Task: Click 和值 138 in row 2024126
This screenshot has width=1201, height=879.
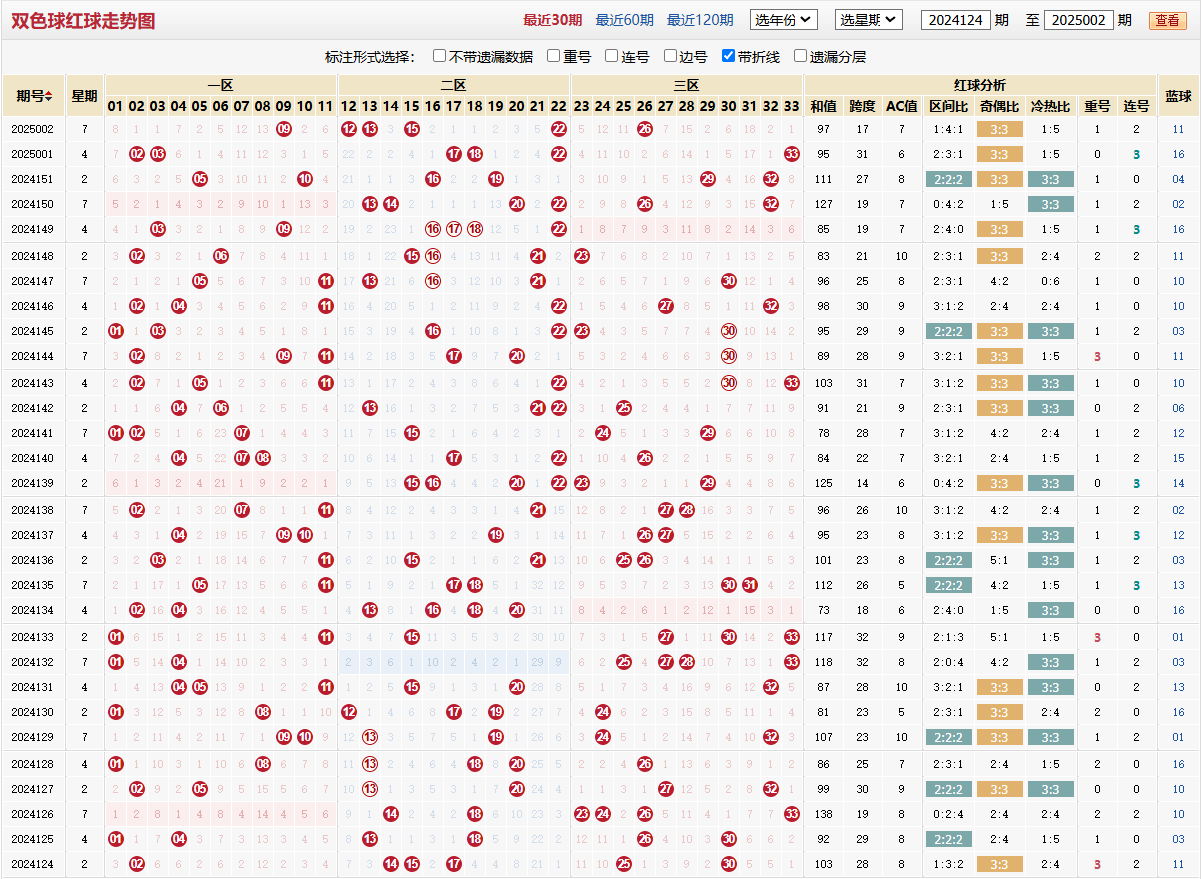Action: coord(823,814)
